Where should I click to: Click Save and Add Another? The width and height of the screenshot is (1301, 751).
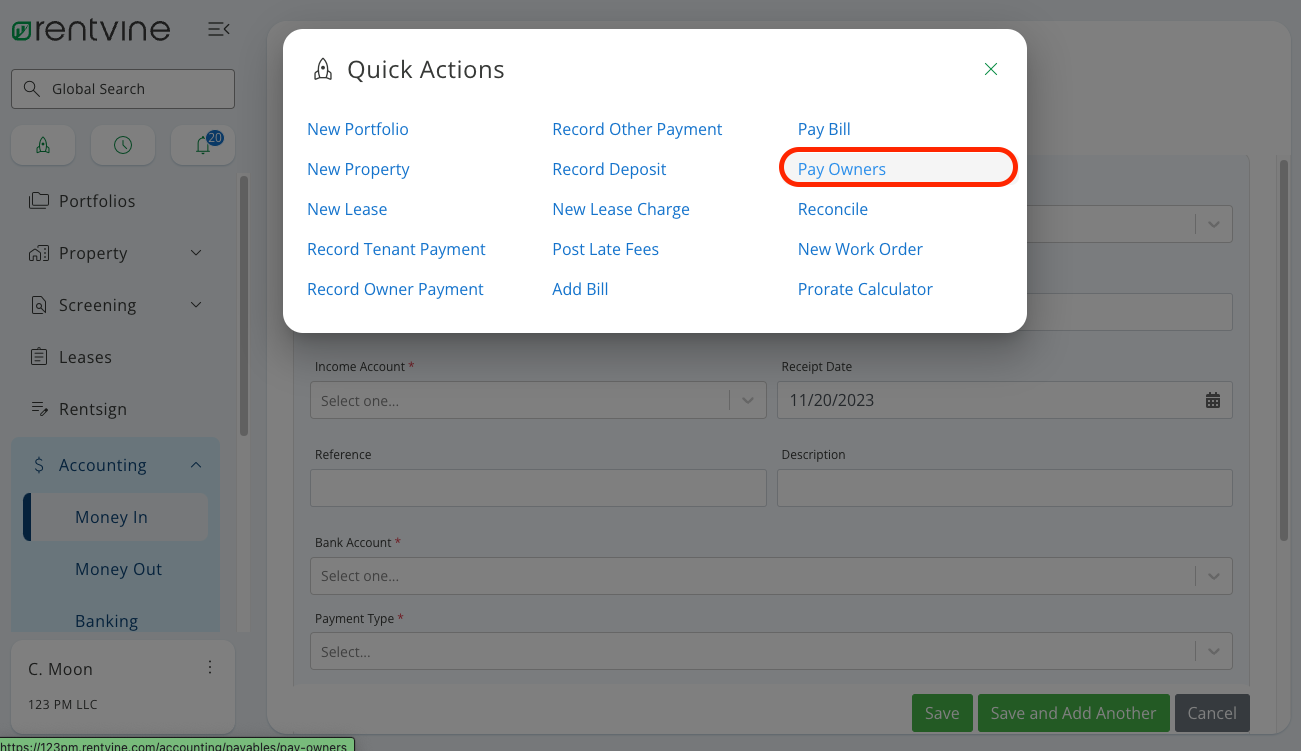(x=1073, y=713)
